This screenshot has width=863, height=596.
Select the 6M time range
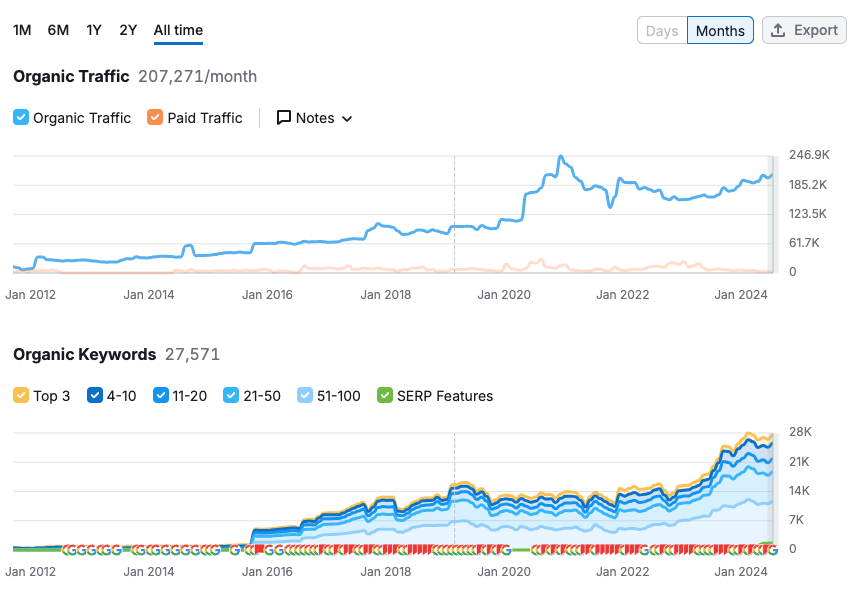coord(57,30)
